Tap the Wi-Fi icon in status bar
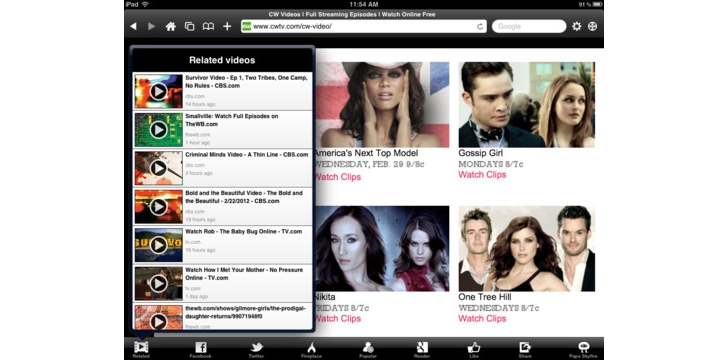Image resolution: width=728 pixels, height=360 pixels. [145, 4]
